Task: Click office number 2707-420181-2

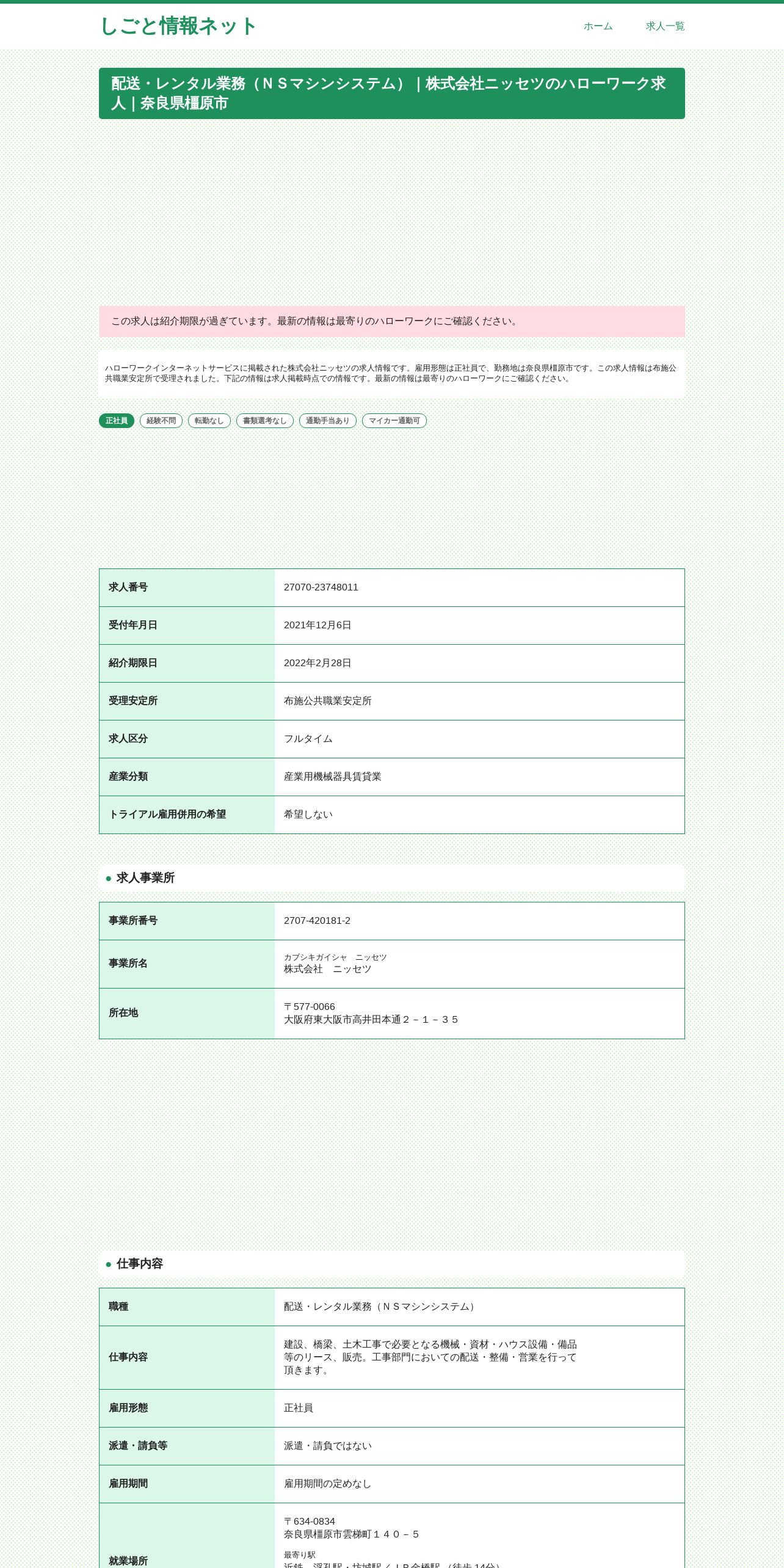Action: 317,921
